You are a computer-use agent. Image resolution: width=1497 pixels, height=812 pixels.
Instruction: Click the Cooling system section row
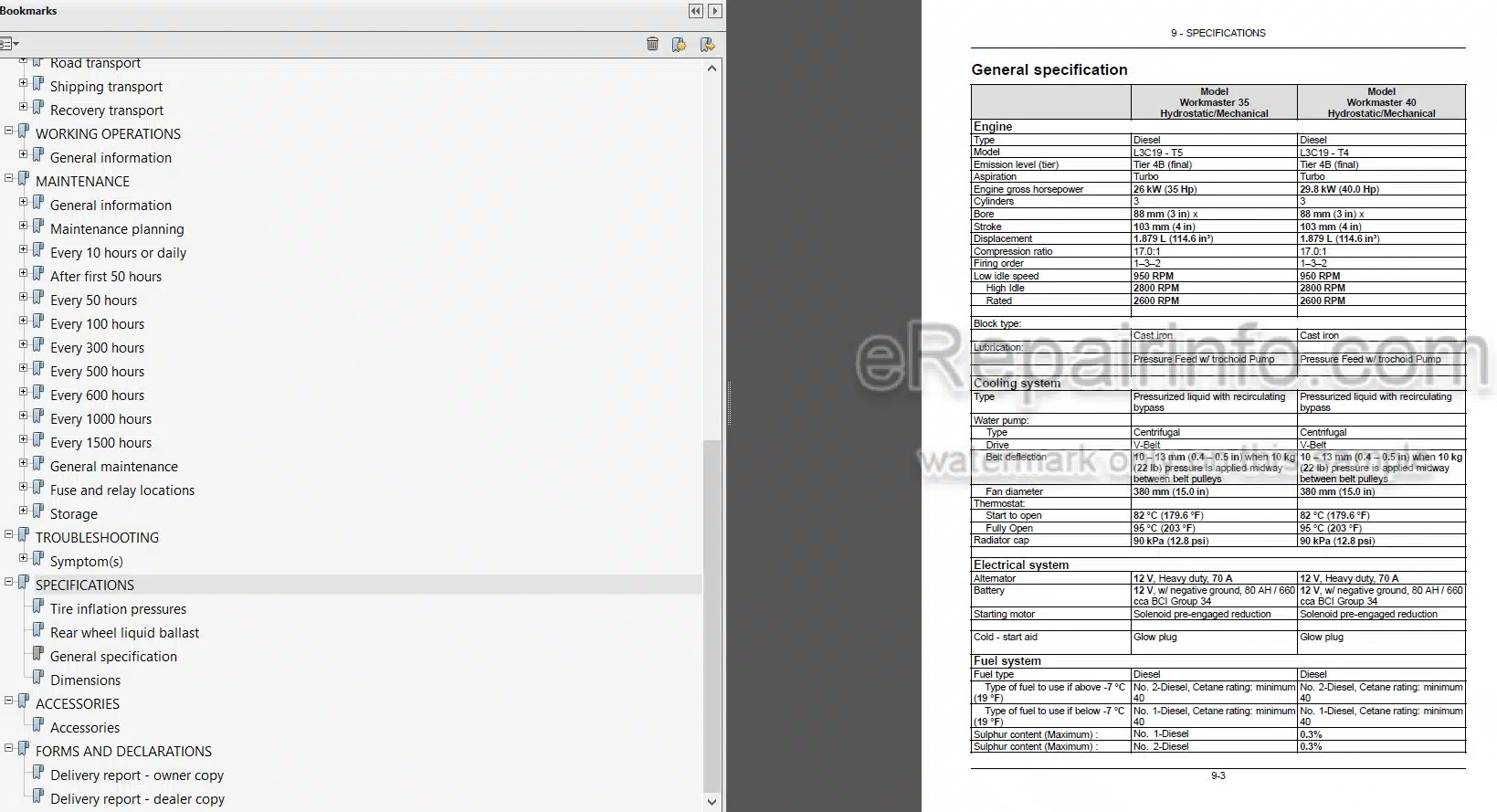point(1218,384)
